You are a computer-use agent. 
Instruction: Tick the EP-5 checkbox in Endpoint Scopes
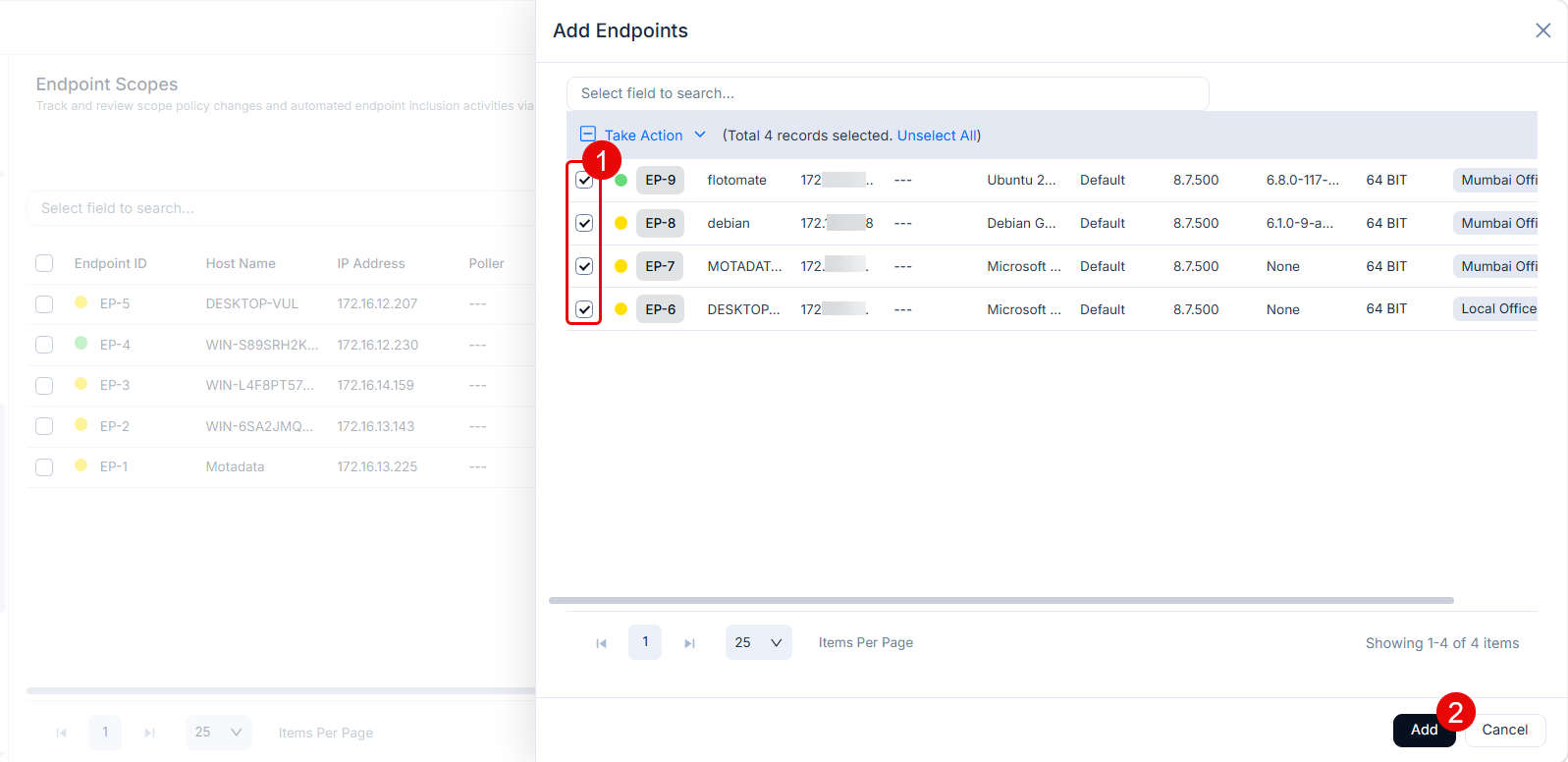pos(44,303)
